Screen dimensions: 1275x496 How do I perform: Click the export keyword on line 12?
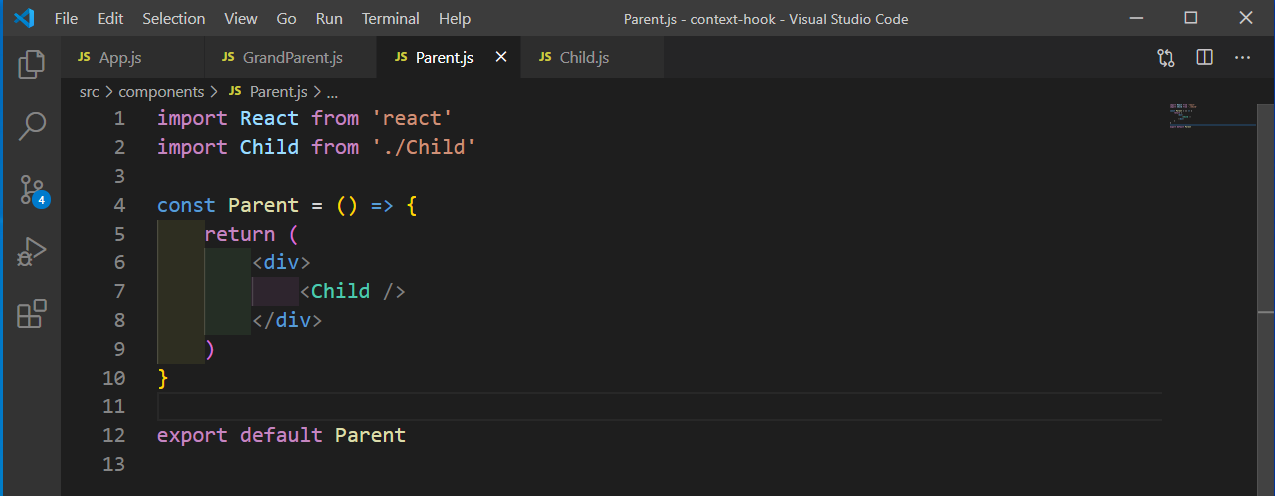tap(192, 435)
